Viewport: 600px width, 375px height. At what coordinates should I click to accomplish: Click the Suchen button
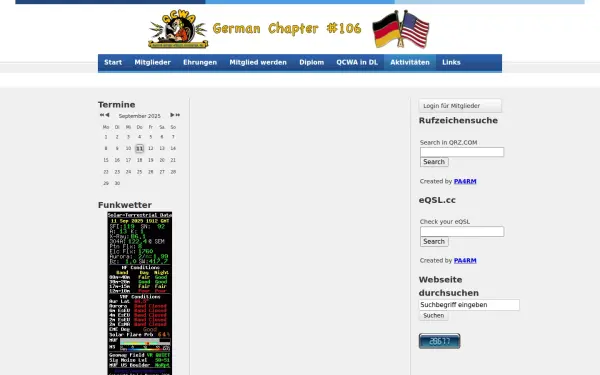[434, 316]
